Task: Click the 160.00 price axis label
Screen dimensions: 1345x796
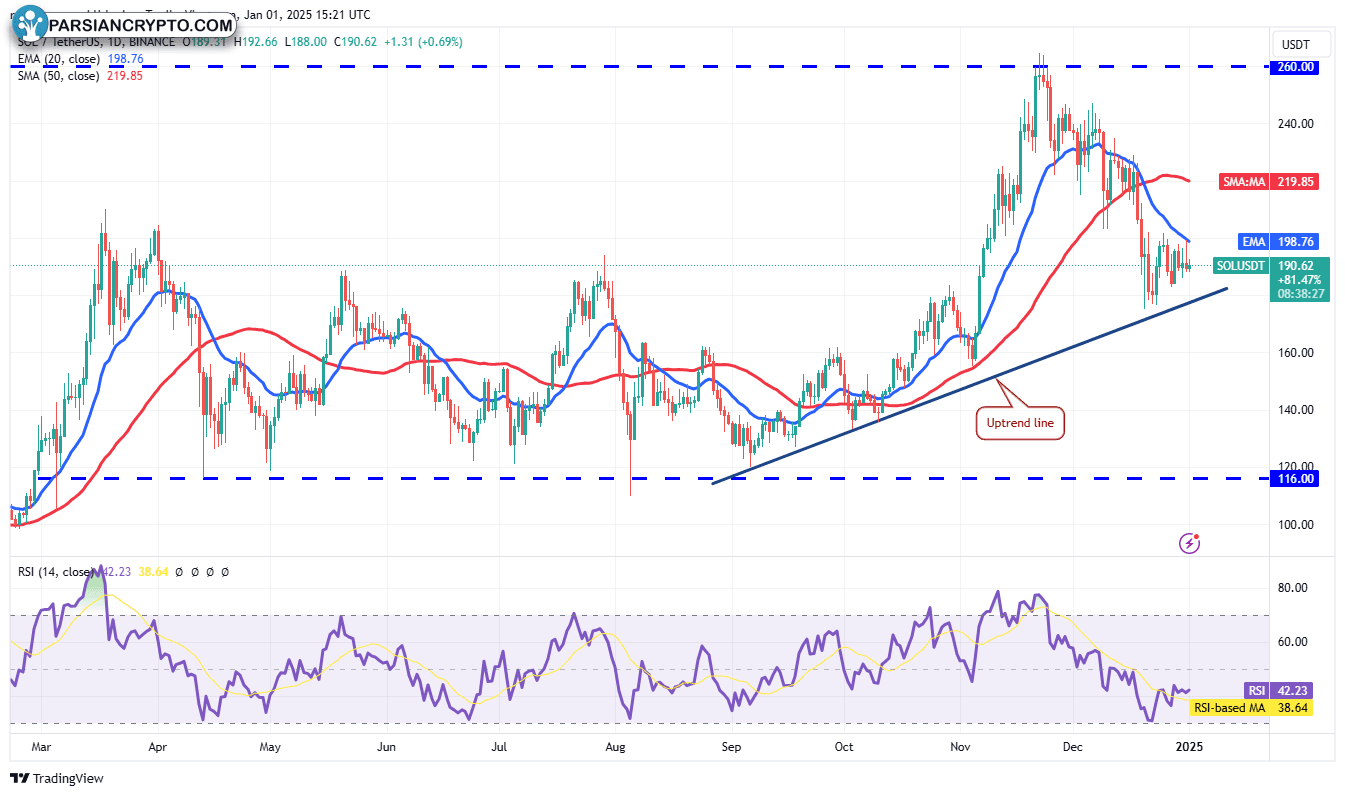Action: point(1298,353)
